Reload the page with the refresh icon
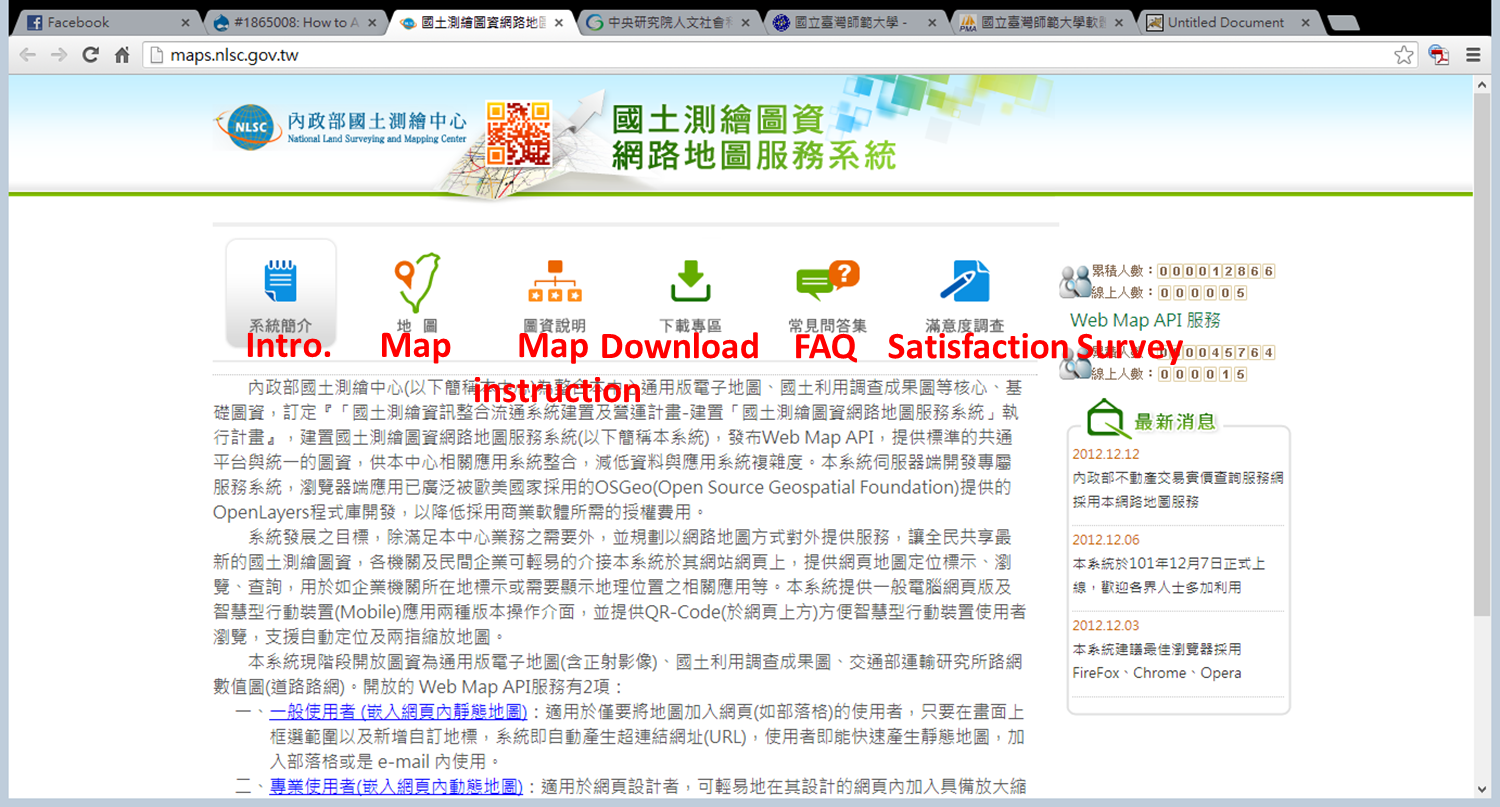 (x=91, y=55)
